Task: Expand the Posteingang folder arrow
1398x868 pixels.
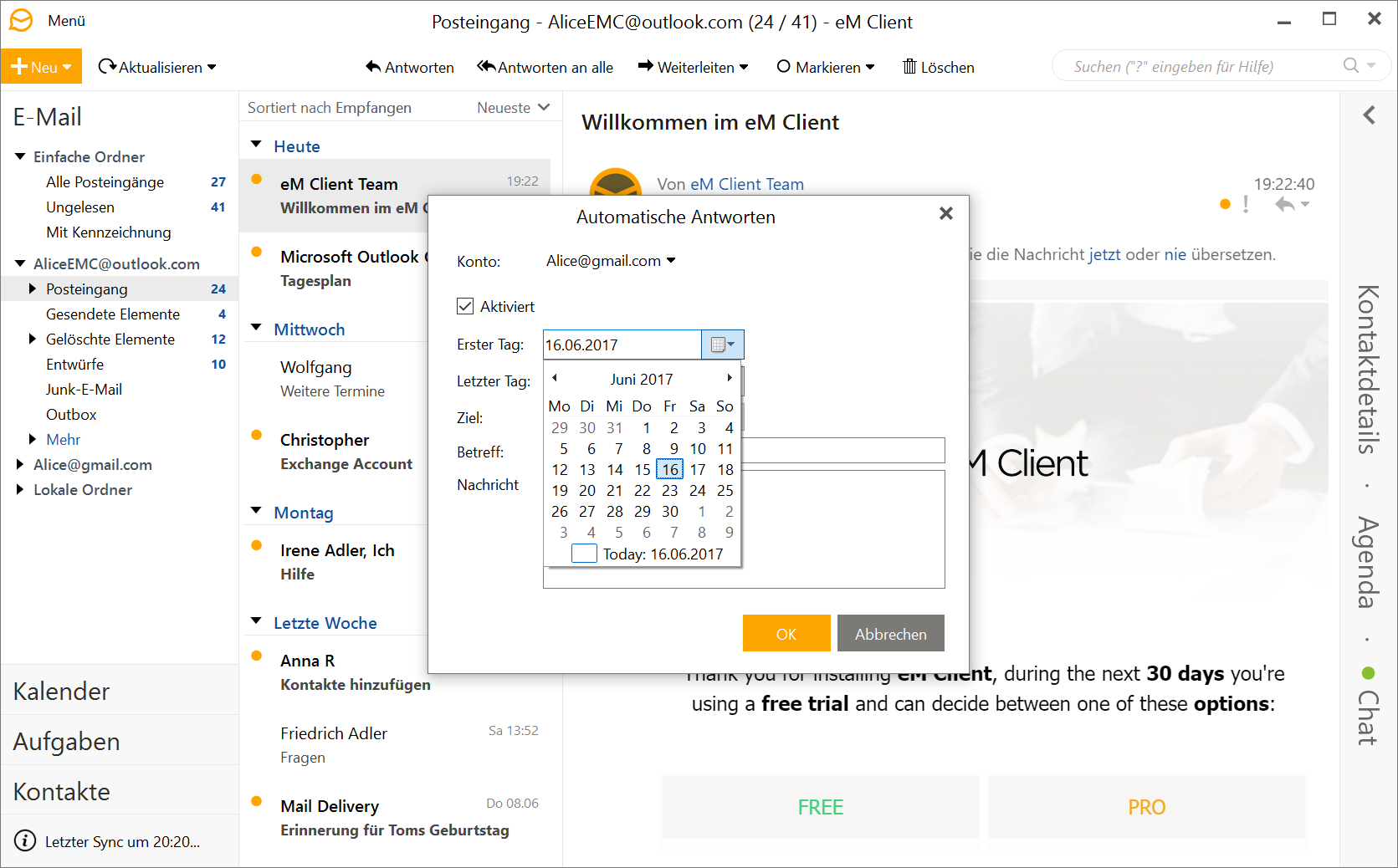Action: (x=33, y=288)
